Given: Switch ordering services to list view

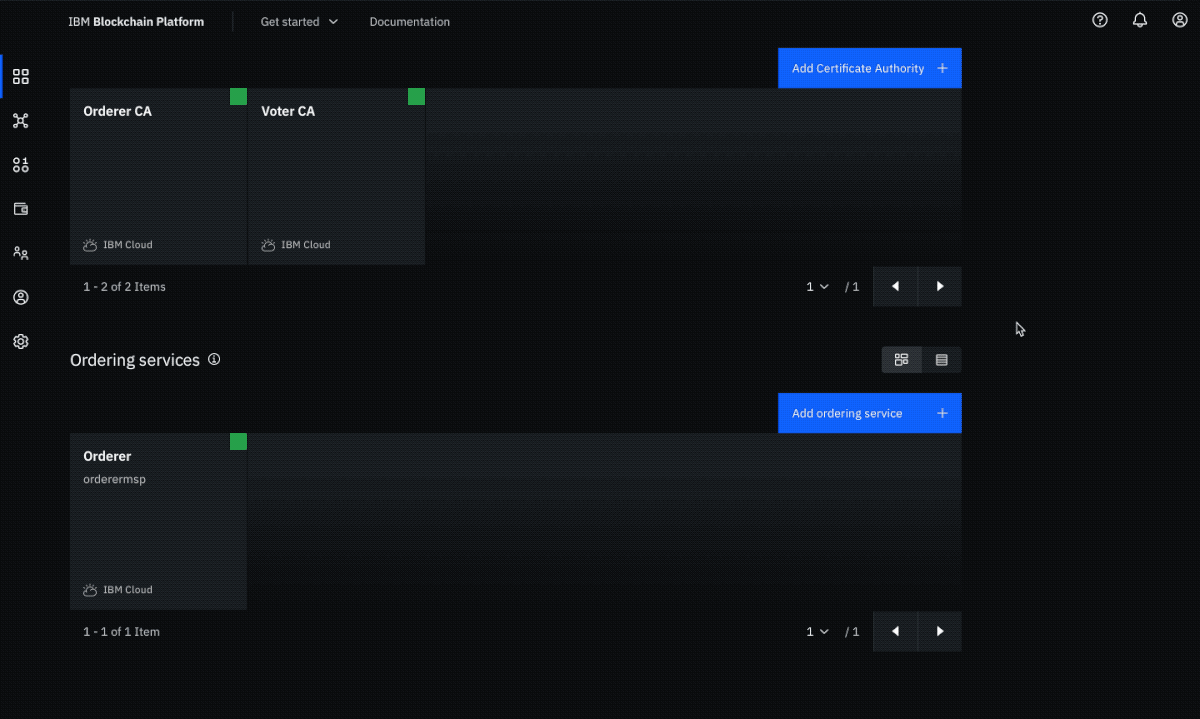Looking at the screenshot, I should (941, 360).
